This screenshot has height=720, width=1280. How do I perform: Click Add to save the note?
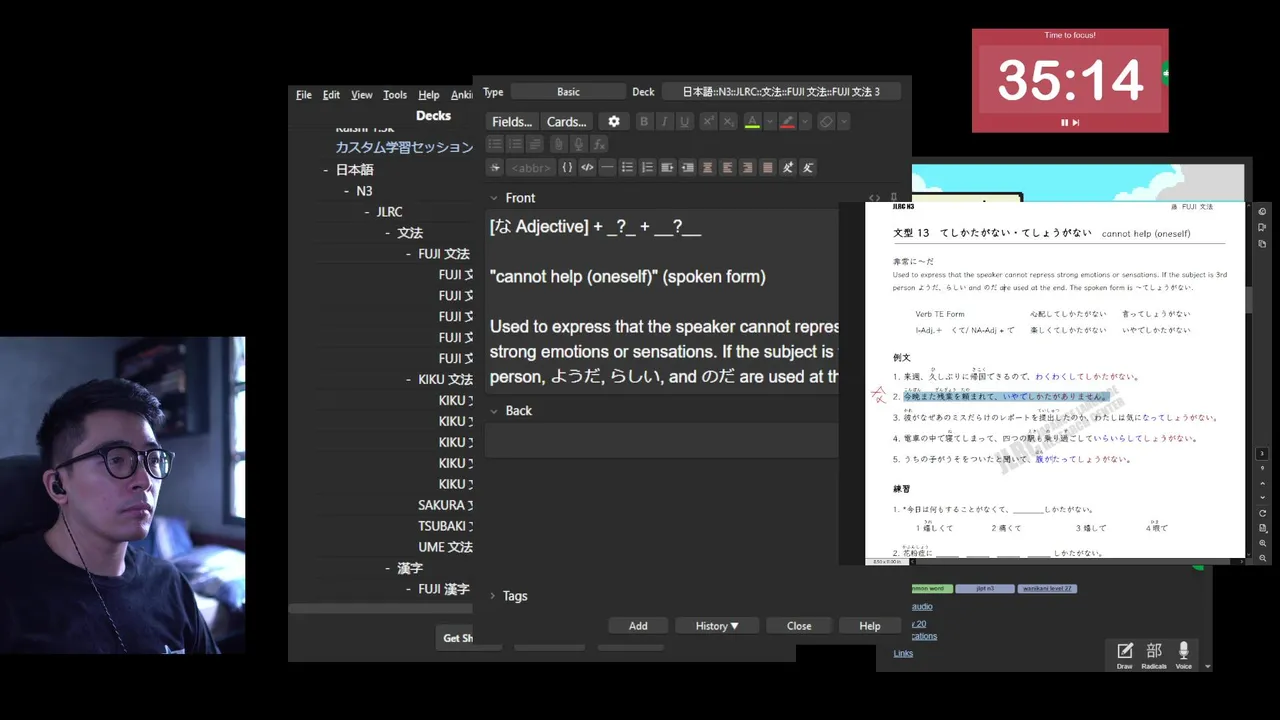pos(638,626)
